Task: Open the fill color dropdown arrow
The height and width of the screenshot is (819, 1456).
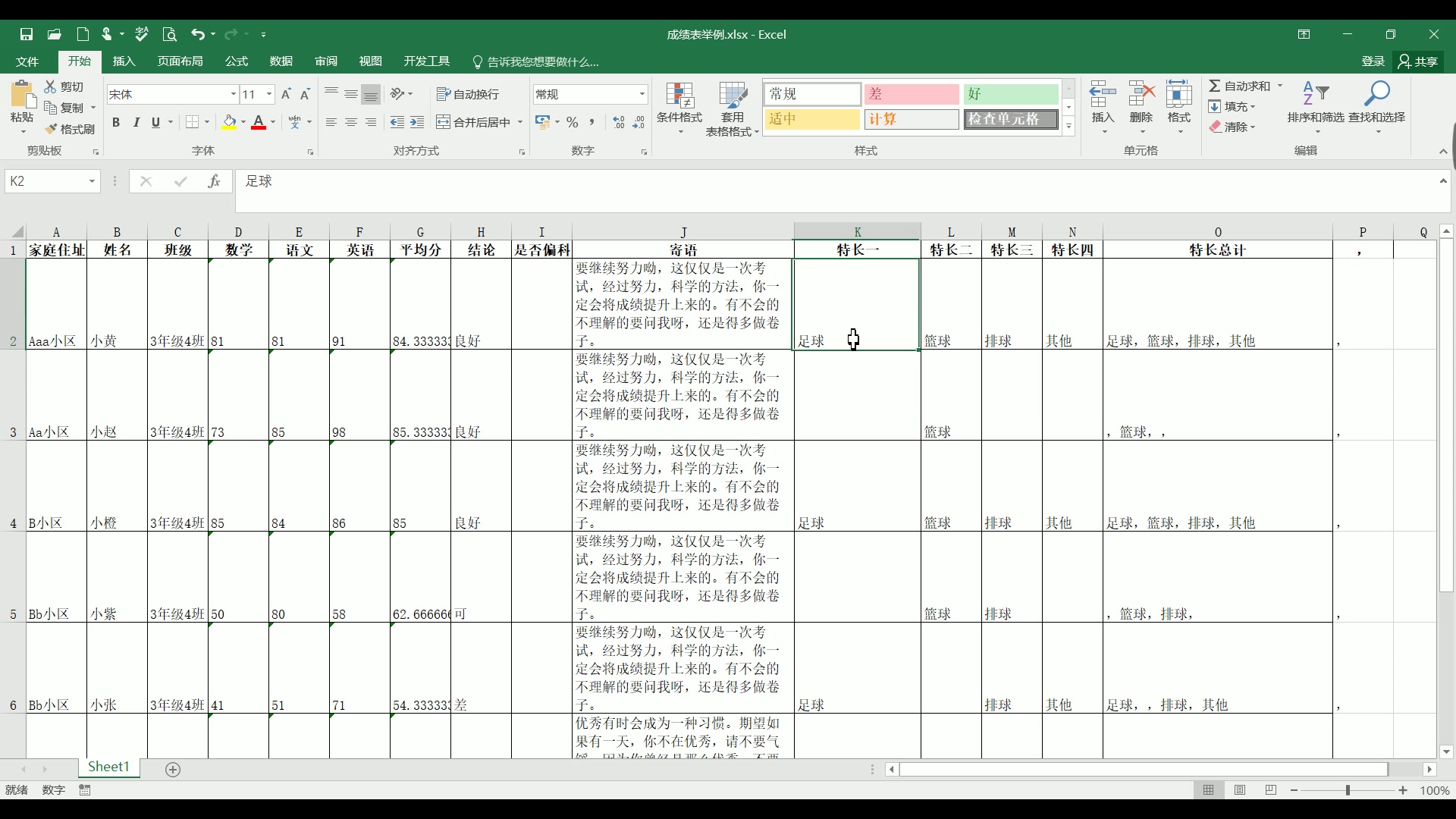Action: [x=243, y=122]
